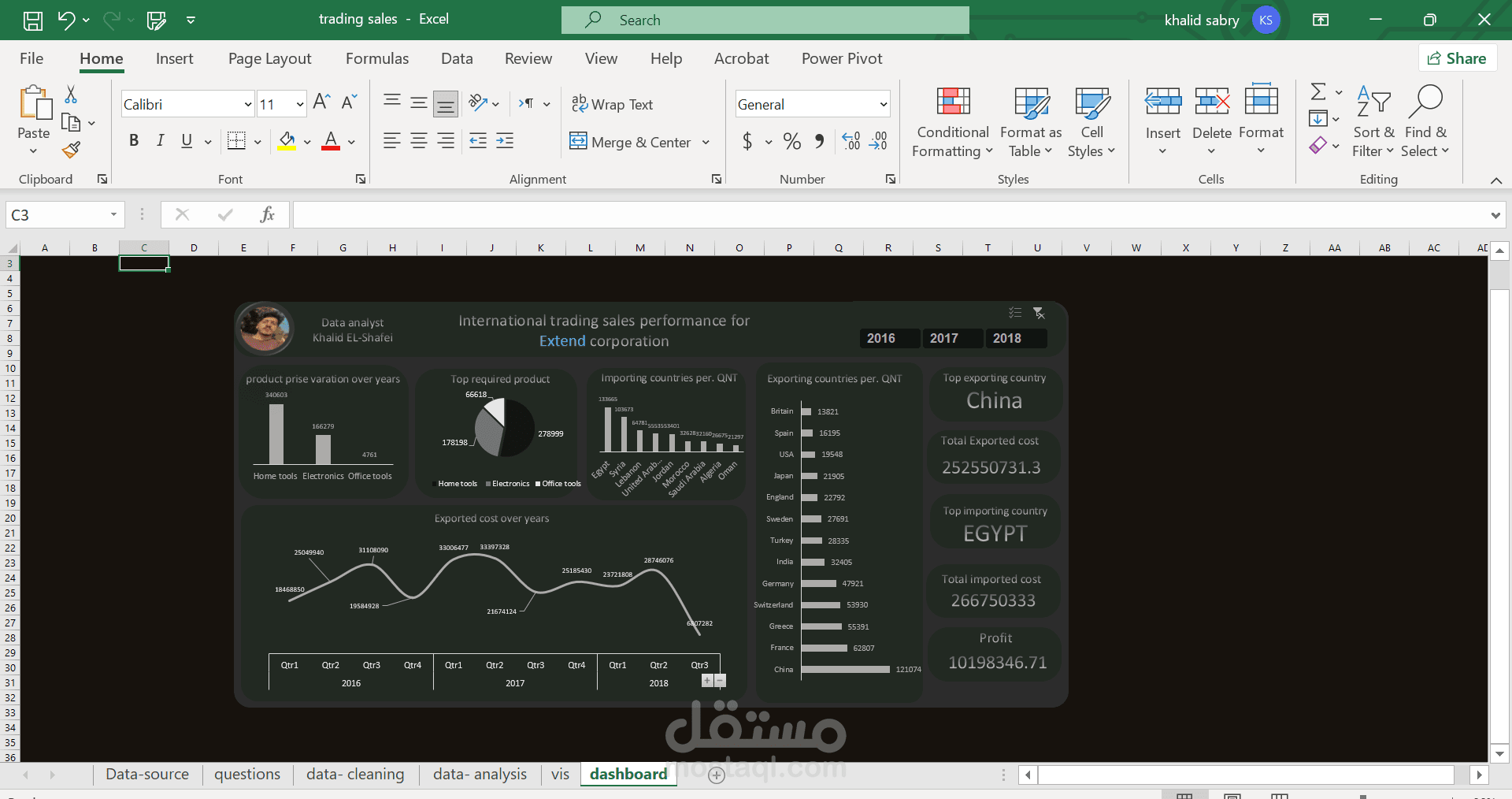Open the Find & Select dropdown
Screen dimensions: 1512x799
[x=1425, y=122]
